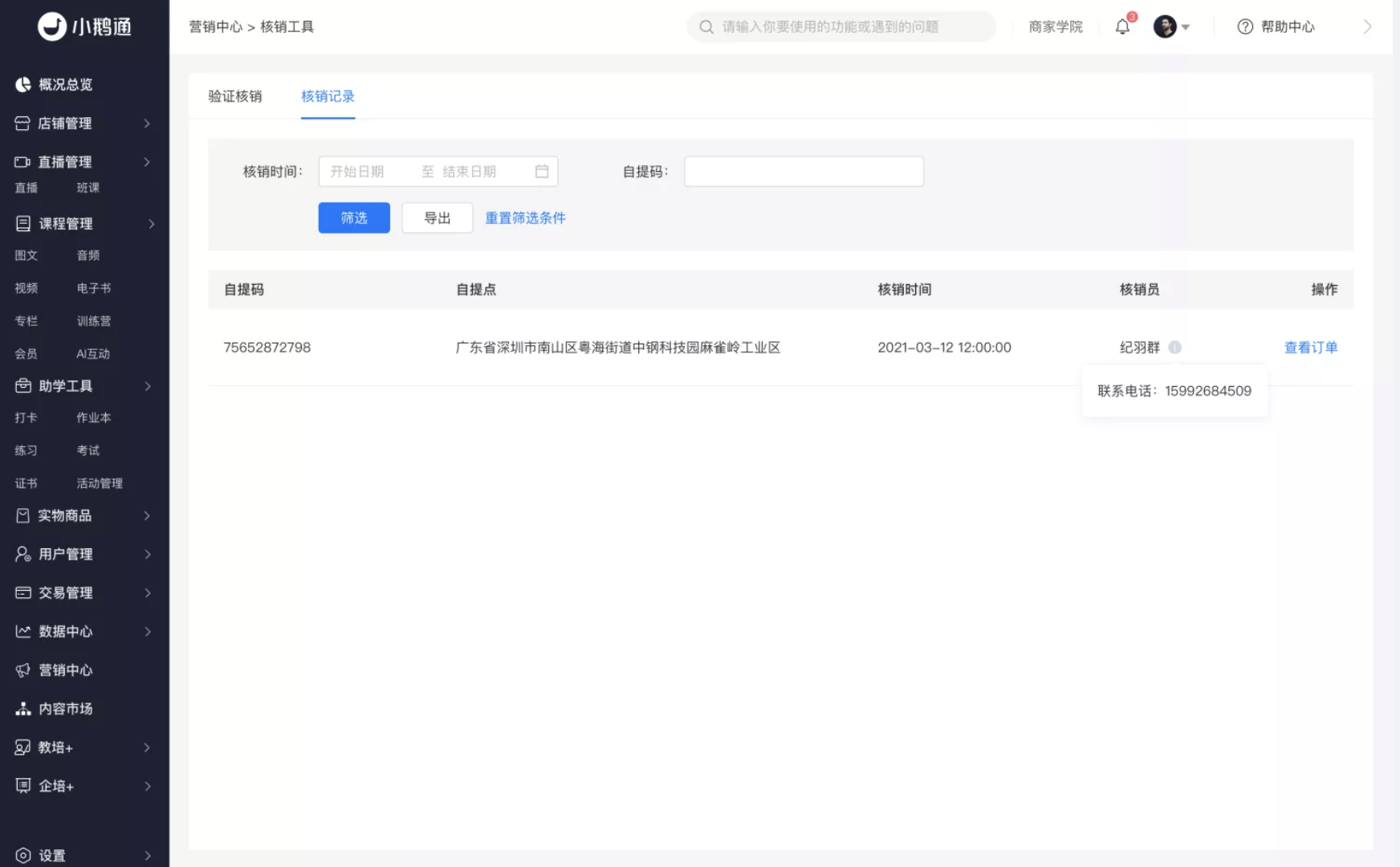Viewport: 1400px width, 867px height.
Task: Click the info icon beside 纪羽群
Action: pyautogui.click(x=1174, y=348)
